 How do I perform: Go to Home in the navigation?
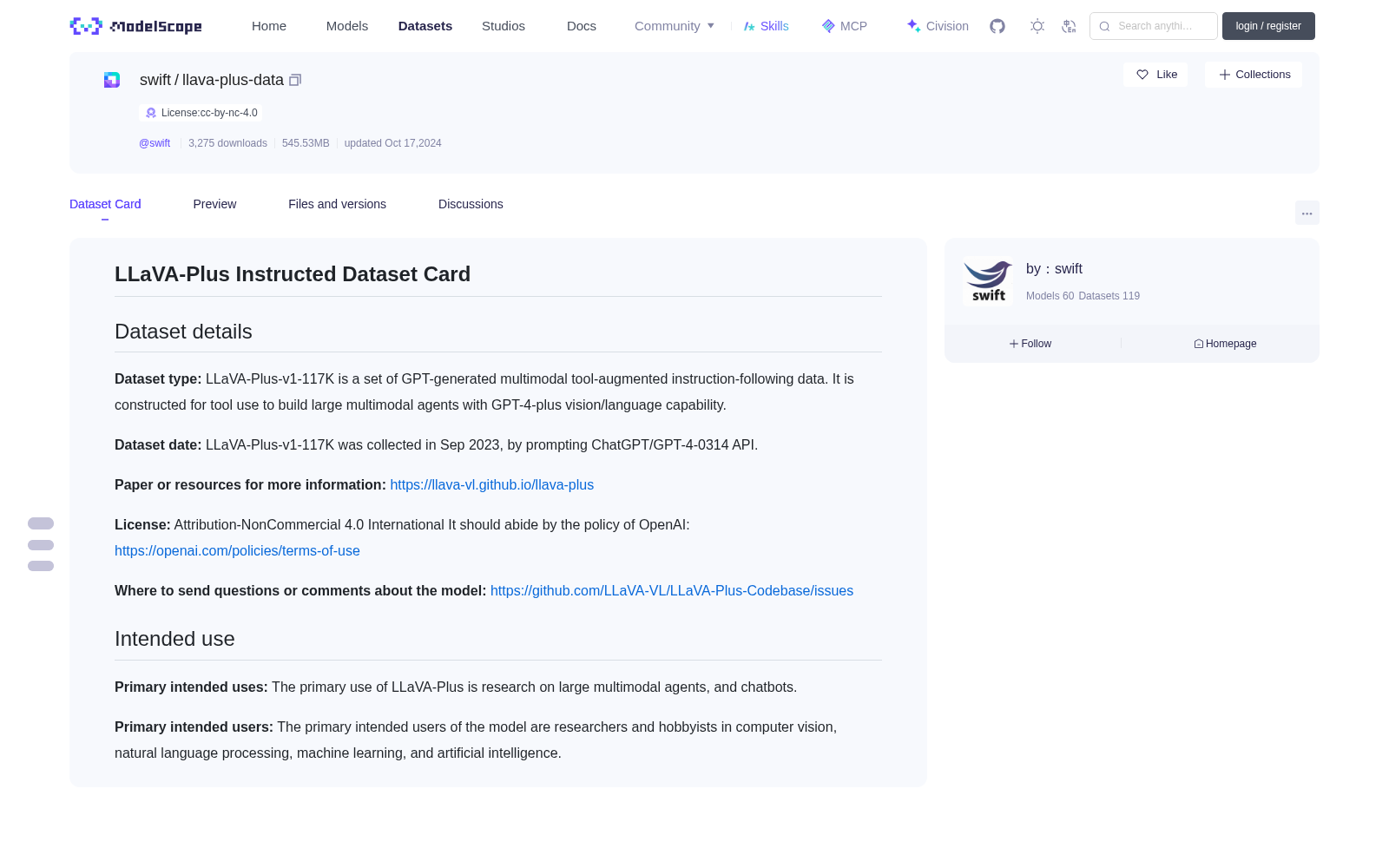click(269, 26)
